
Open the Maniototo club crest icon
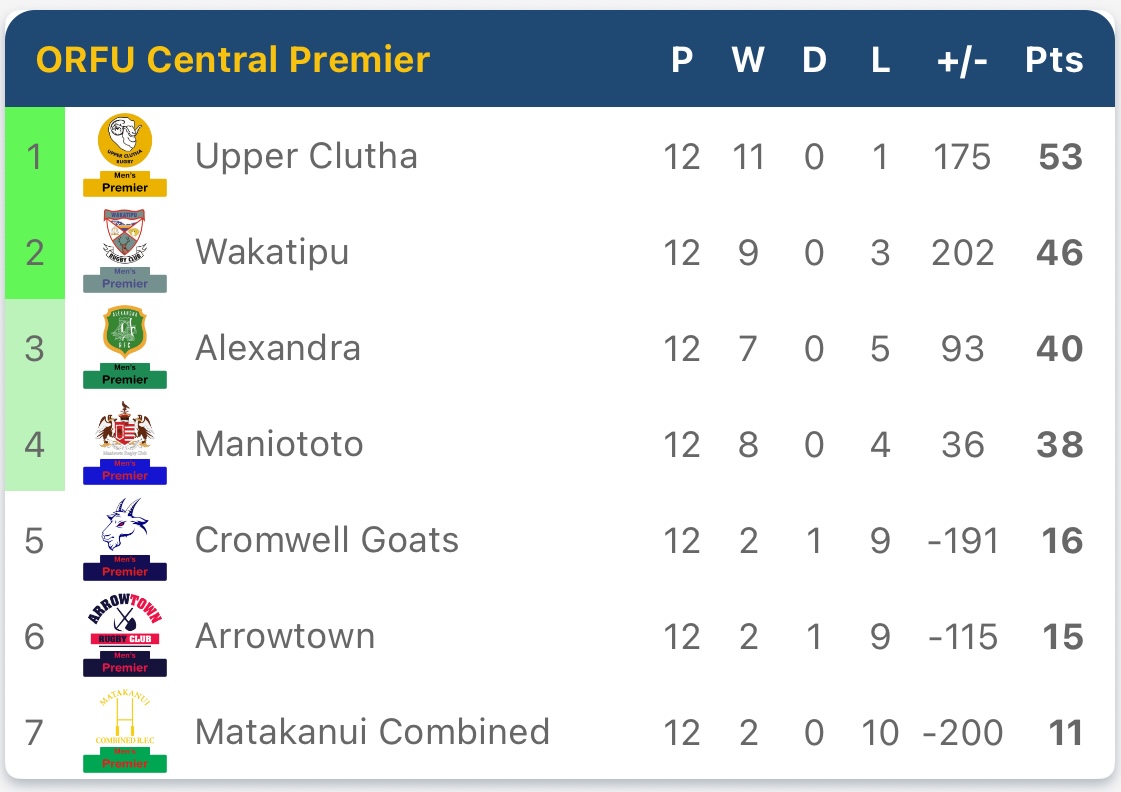click(125, 442)
